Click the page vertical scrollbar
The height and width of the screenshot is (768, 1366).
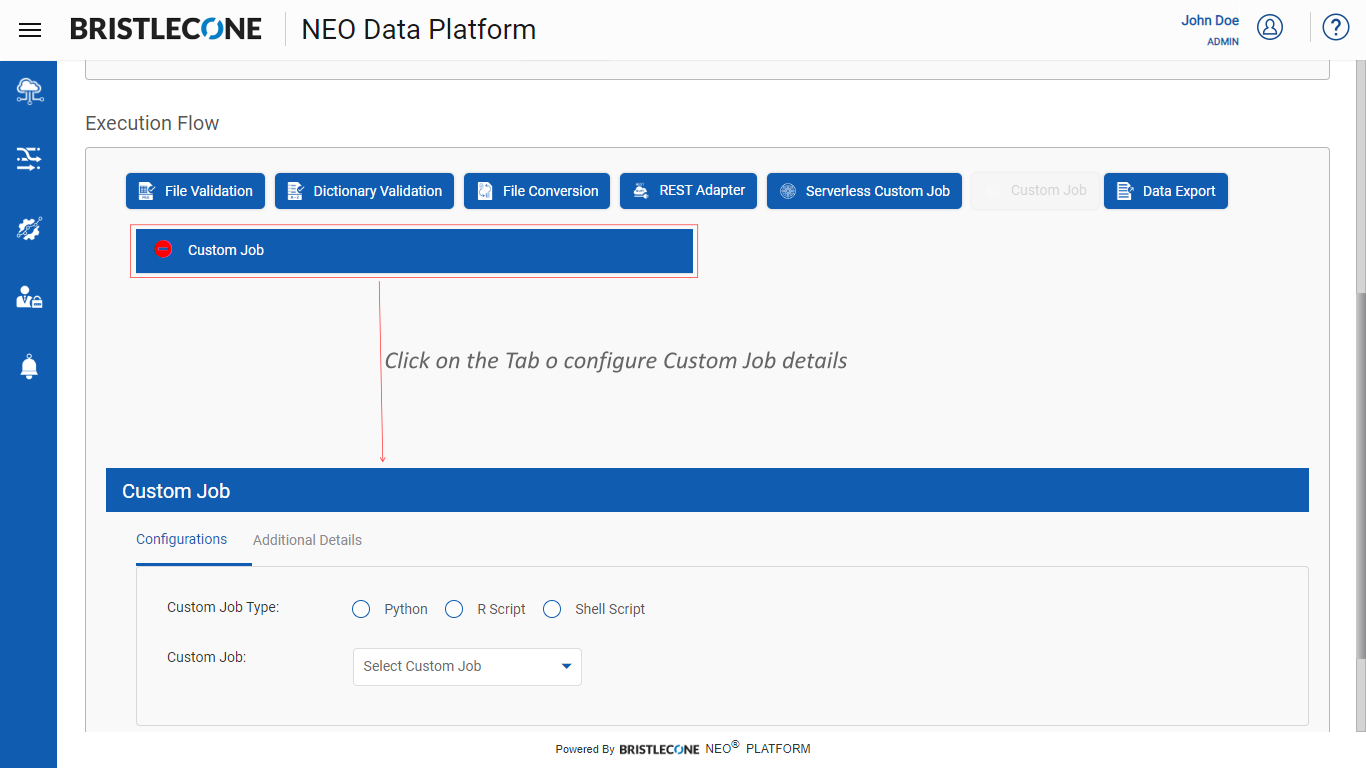point(1360,475)
